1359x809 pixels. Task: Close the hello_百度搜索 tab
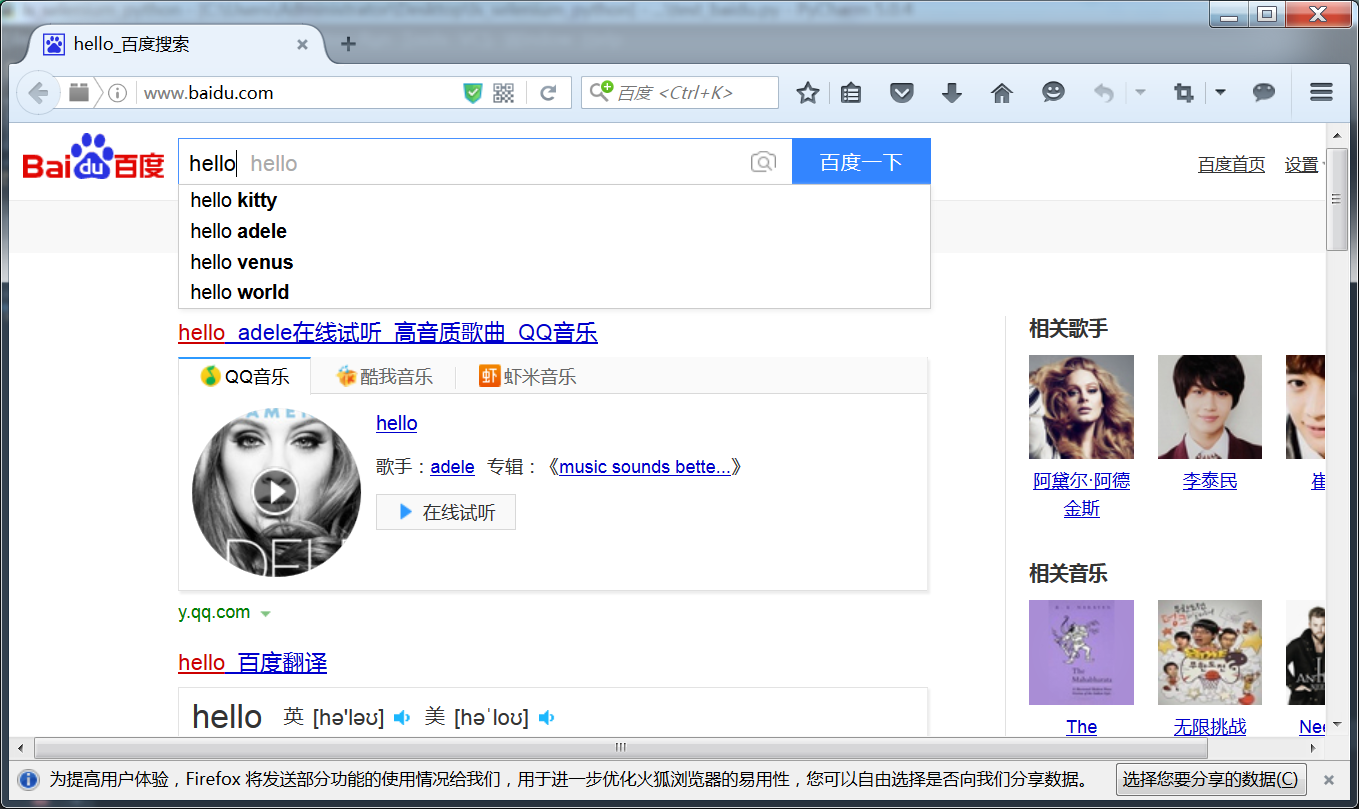(x=302, y=45)
